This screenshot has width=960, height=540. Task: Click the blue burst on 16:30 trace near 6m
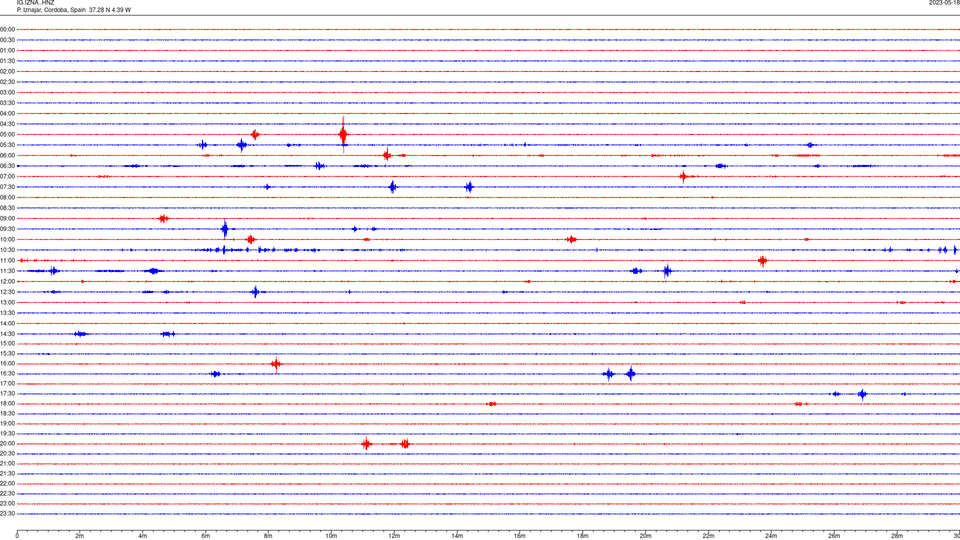pos(215,374)
